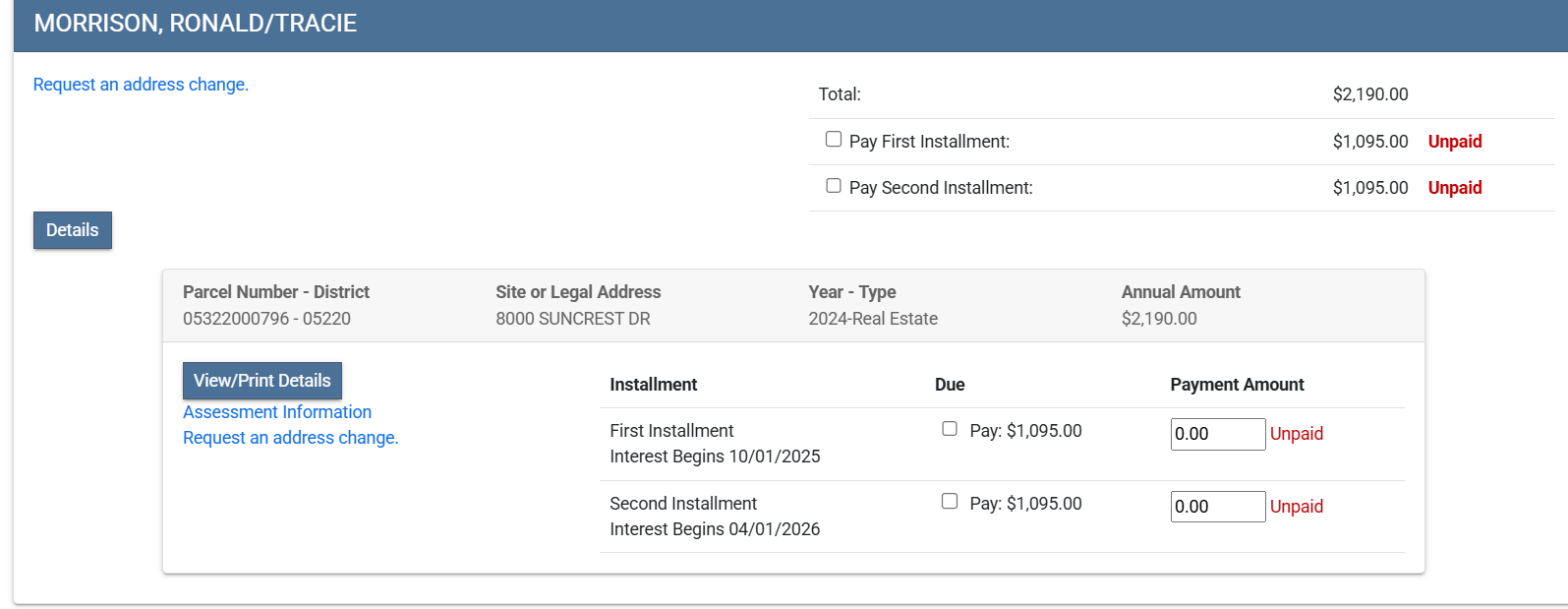The height and width of the screenshot is (609, 1568).
Task: Focus the First Installment payment amount field
Action: tap(1217, 434)
